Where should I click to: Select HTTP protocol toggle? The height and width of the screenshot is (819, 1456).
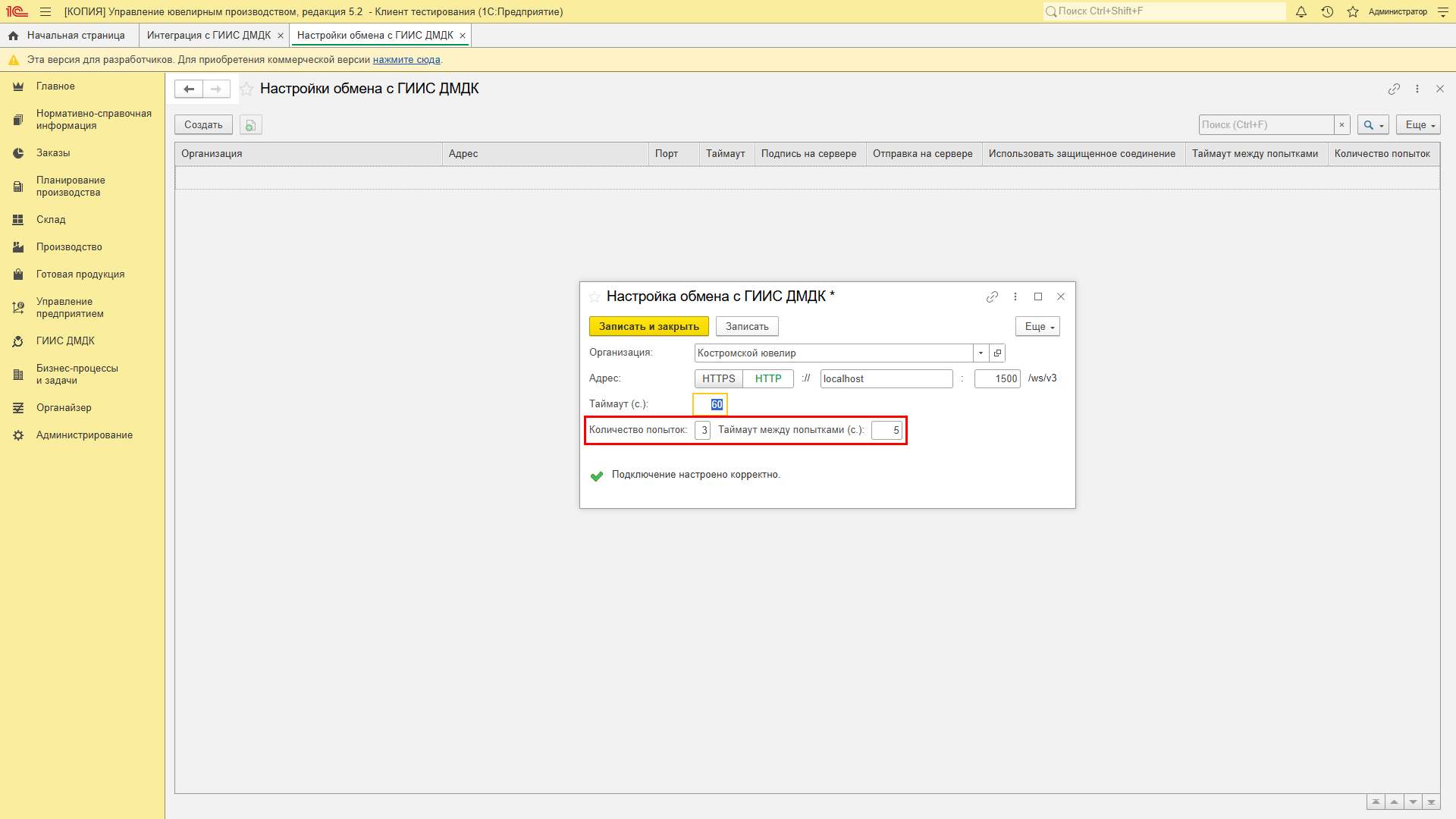(x=768, y=378)
